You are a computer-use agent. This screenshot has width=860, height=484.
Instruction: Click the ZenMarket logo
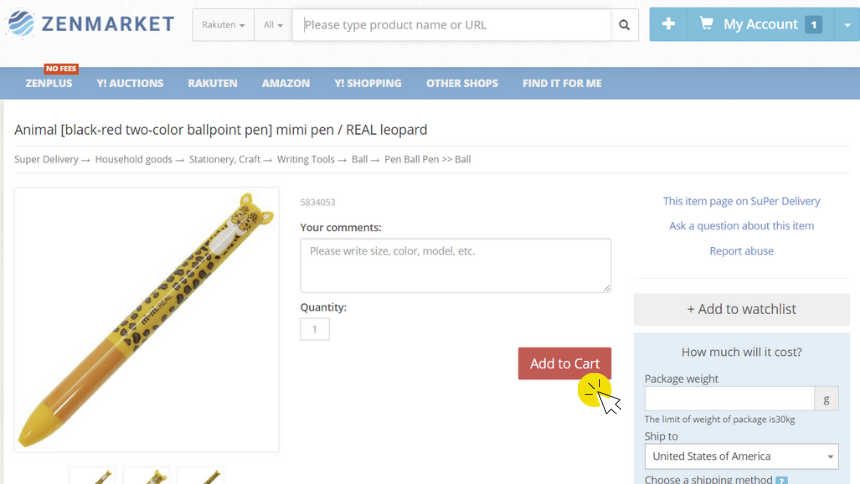click(90, 24)
